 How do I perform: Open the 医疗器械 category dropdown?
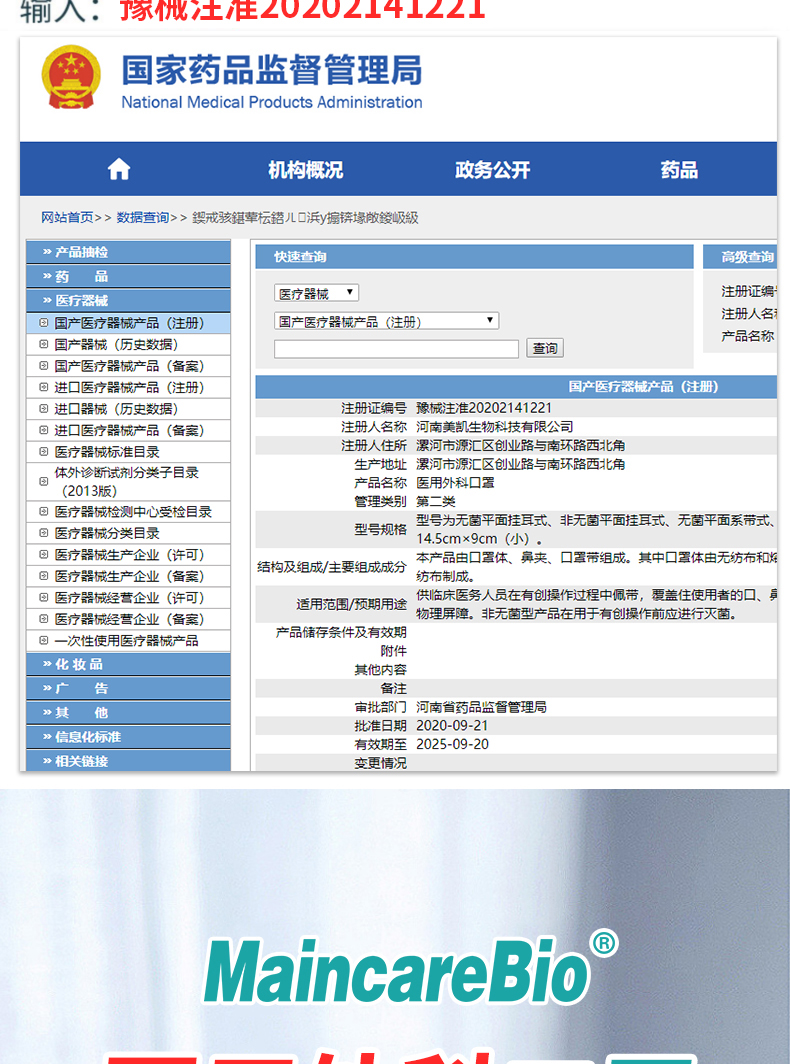coord(316,293)
